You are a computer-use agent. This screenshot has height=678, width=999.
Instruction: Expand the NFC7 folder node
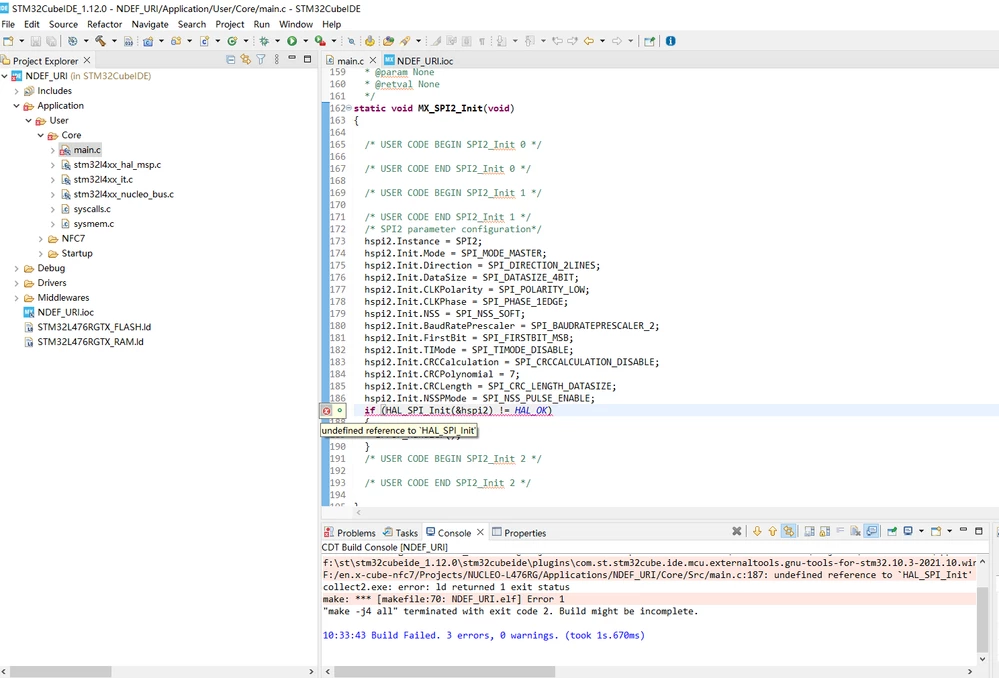click(41, 239)
